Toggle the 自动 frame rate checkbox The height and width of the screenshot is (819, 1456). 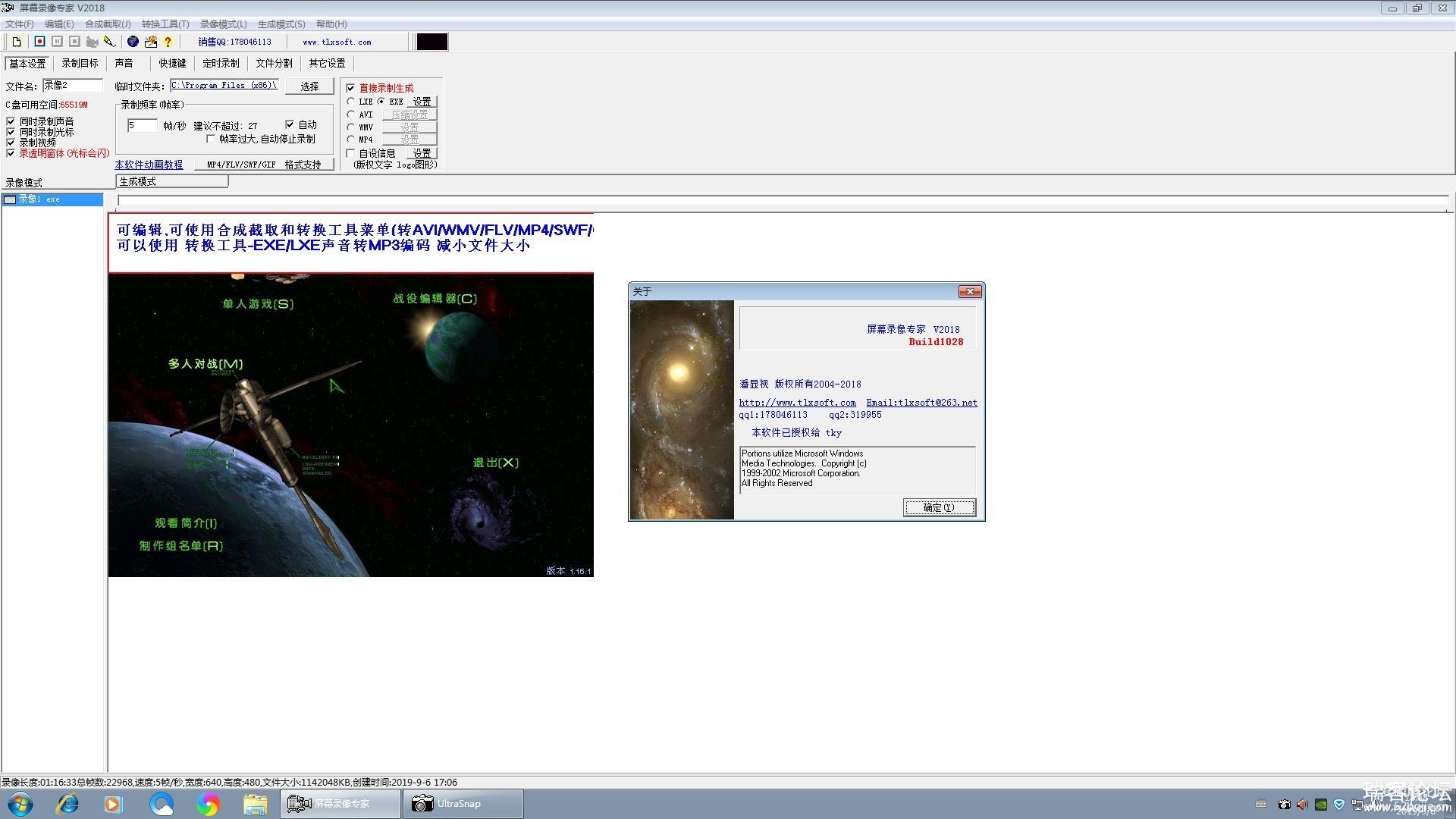(289, 124)
